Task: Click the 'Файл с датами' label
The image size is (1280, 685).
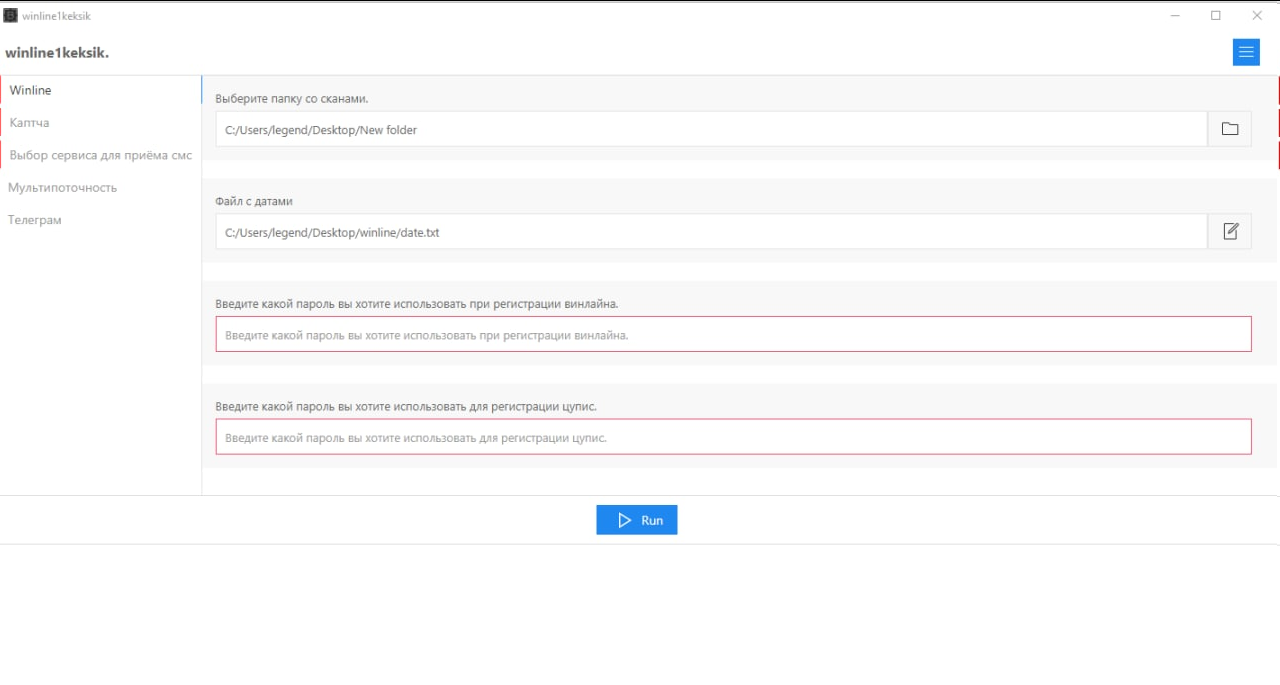Action: coord(254,201)
